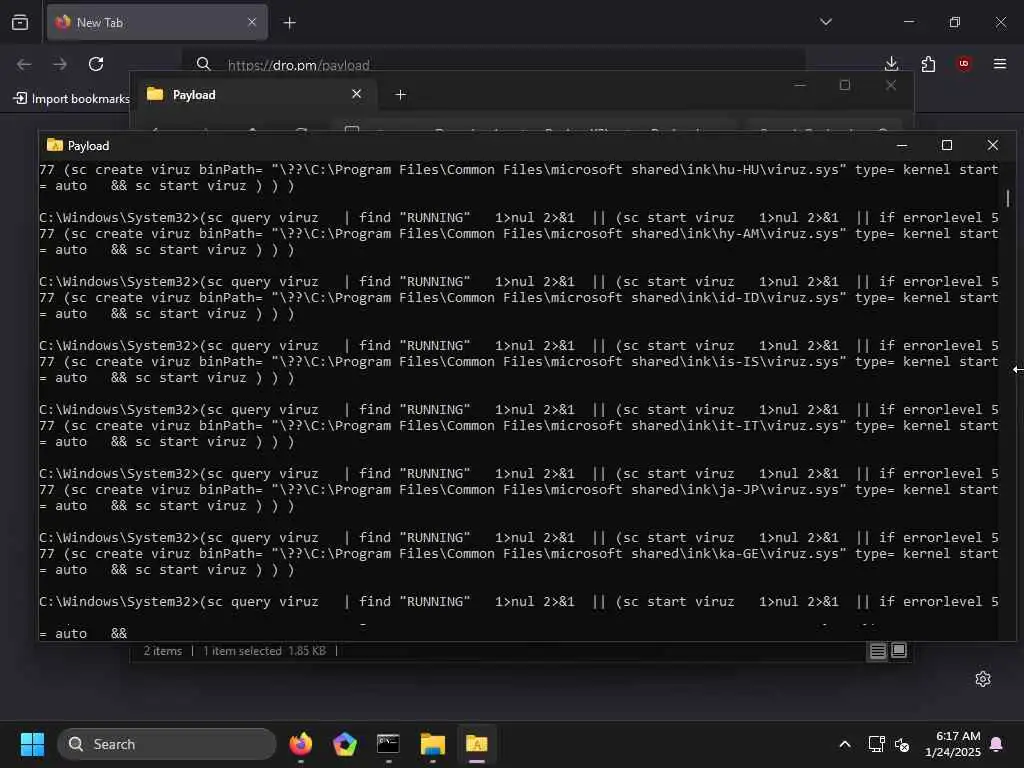This screenshot has width=1024, height=768.
Task: Switch to the New Tab browser tab
Action: pyautogui.click(x=157, y=23)
